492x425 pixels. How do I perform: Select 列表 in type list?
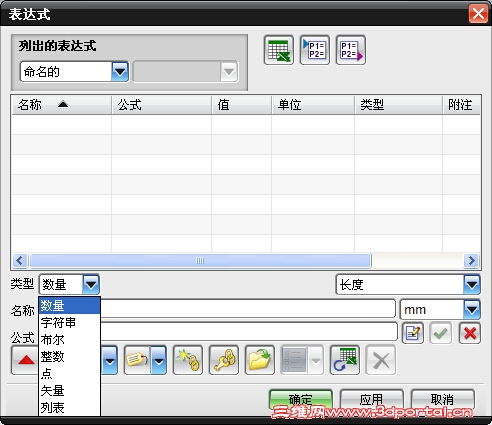pyautogui.click(x=69, y=407)
